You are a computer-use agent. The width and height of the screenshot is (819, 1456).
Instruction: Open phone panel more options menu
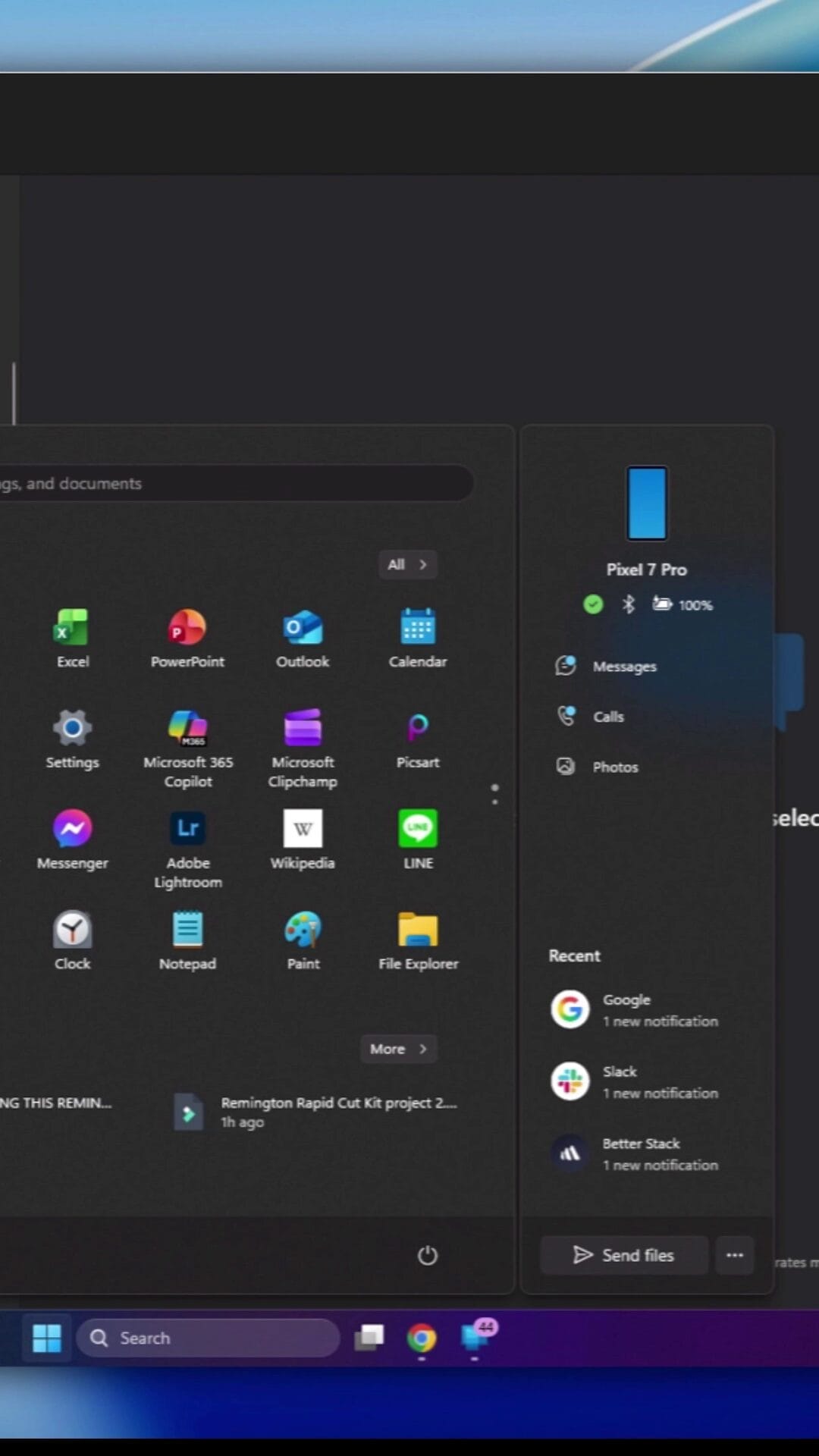735,1255
